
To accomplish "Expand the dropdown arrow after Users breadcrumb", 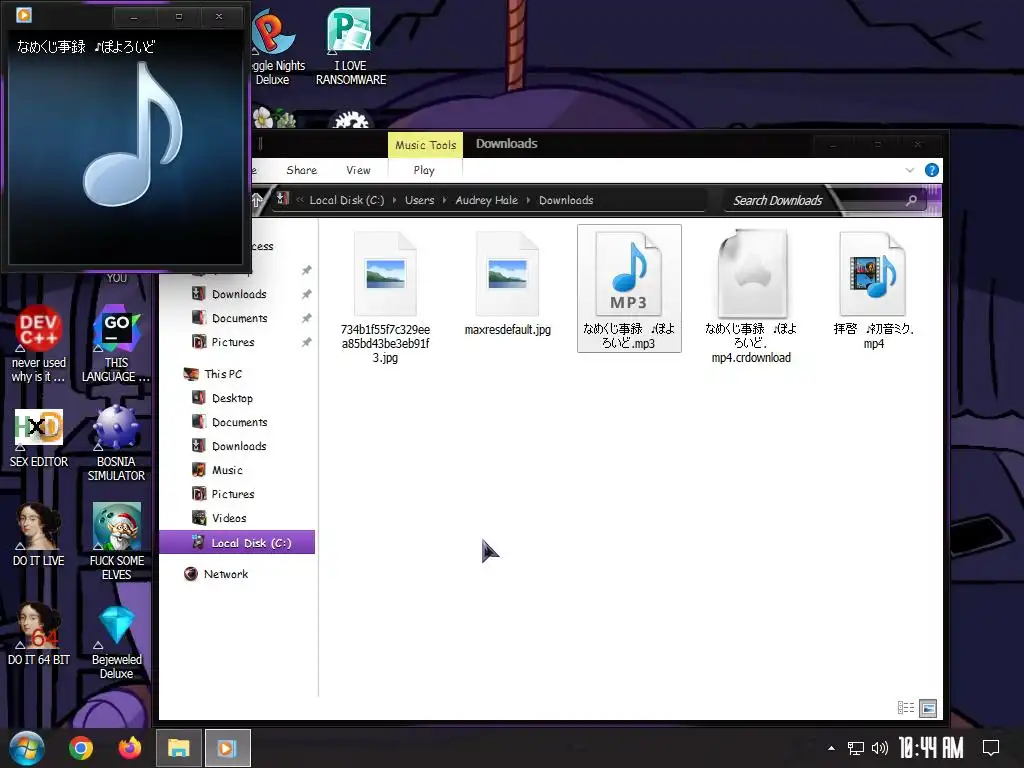I will (x=445, y=200).
